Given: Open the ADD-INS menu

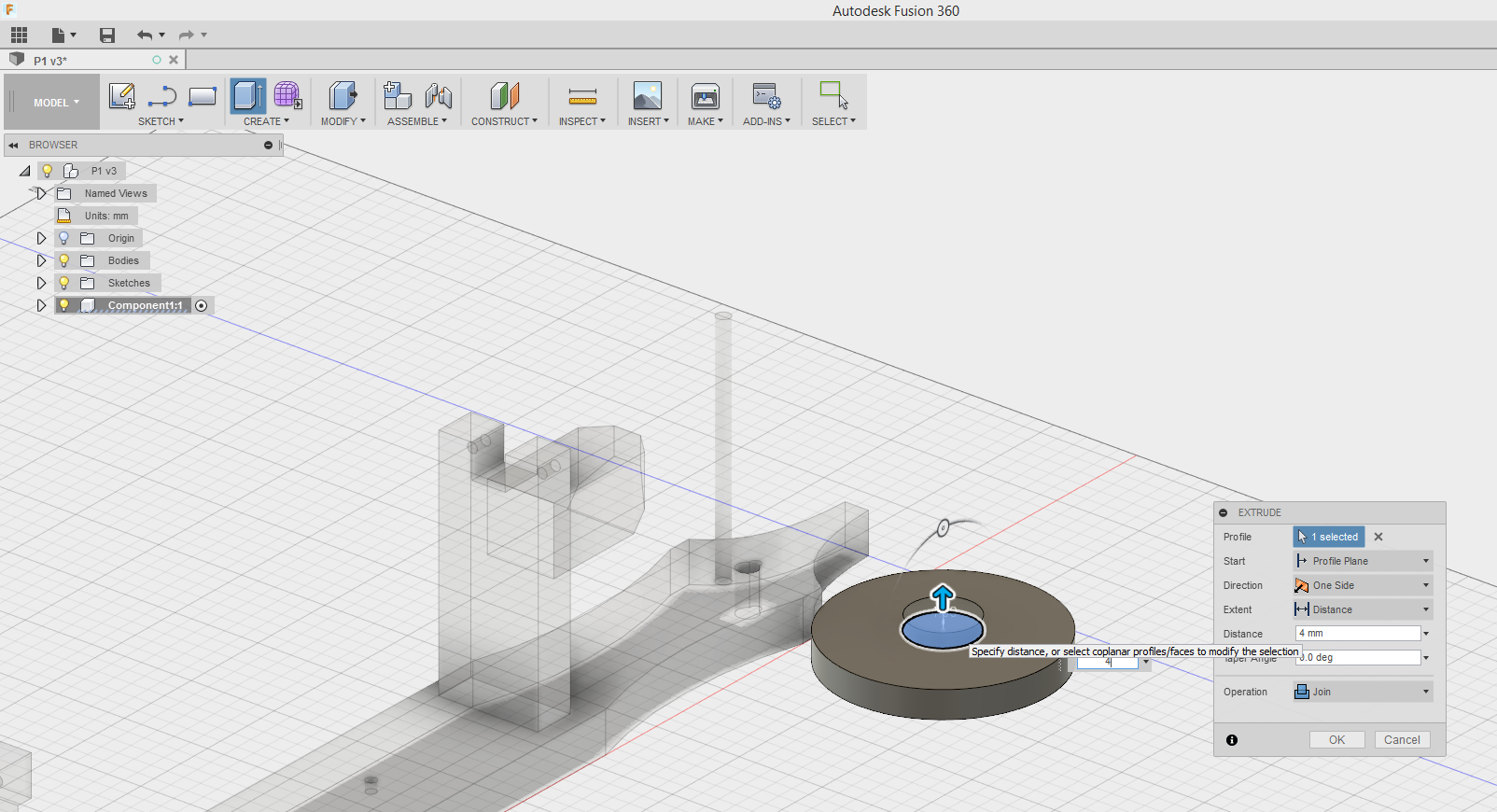Looking at the screenshot, I should (x=766, y=121).
